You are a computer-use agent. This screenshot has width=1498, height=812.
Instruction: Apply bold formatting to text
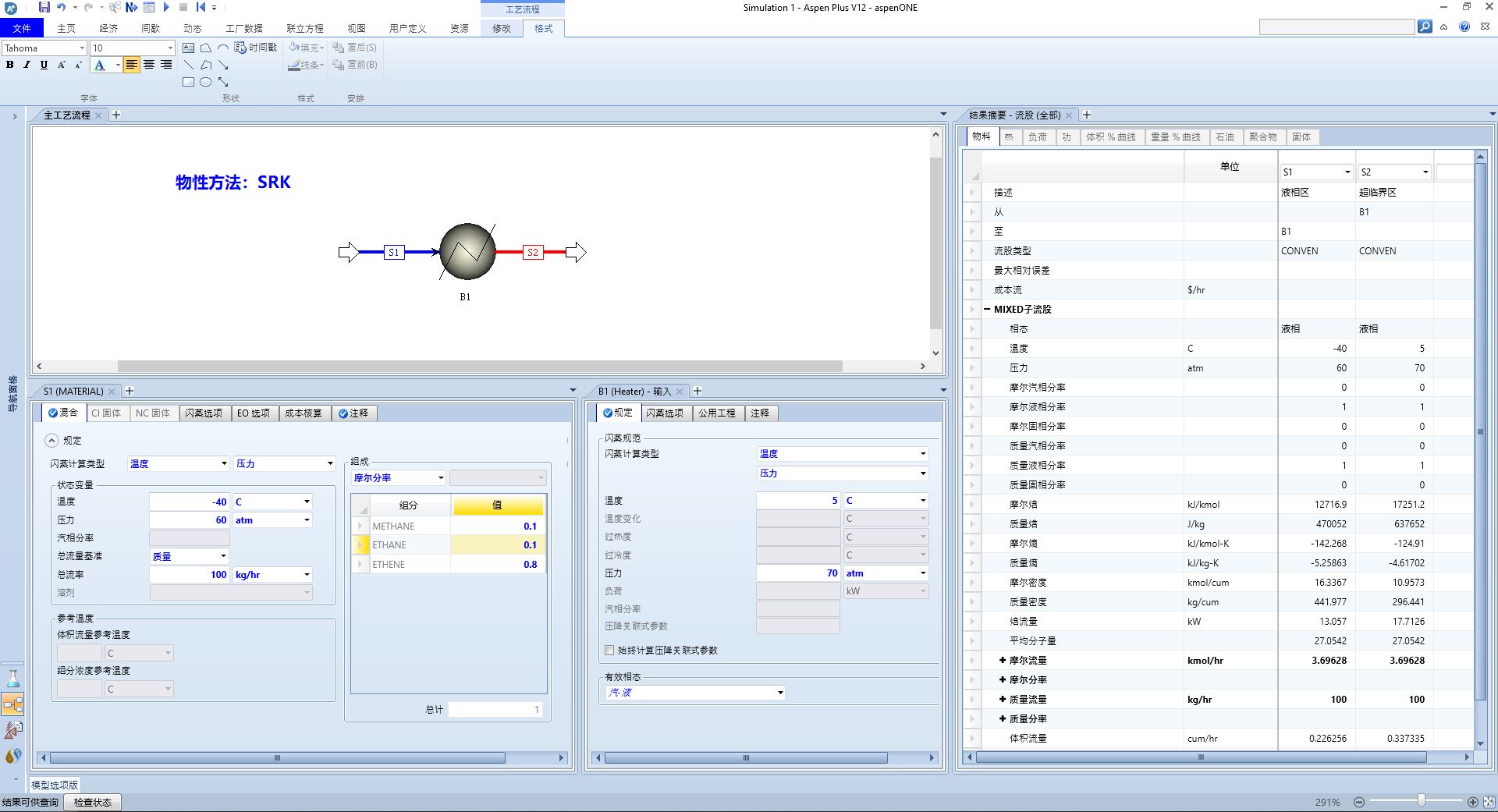pos(10,65)
